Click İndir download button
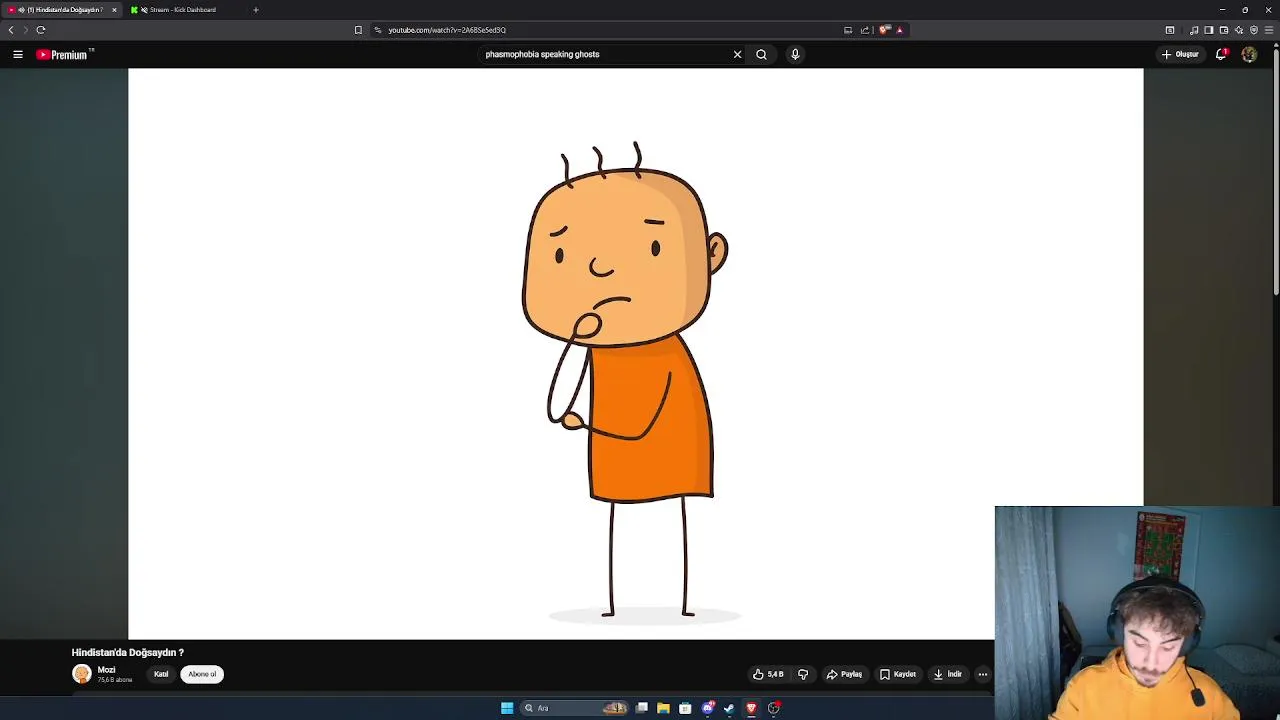Screen dimensions: 1280x720 (x=948, y=674)
